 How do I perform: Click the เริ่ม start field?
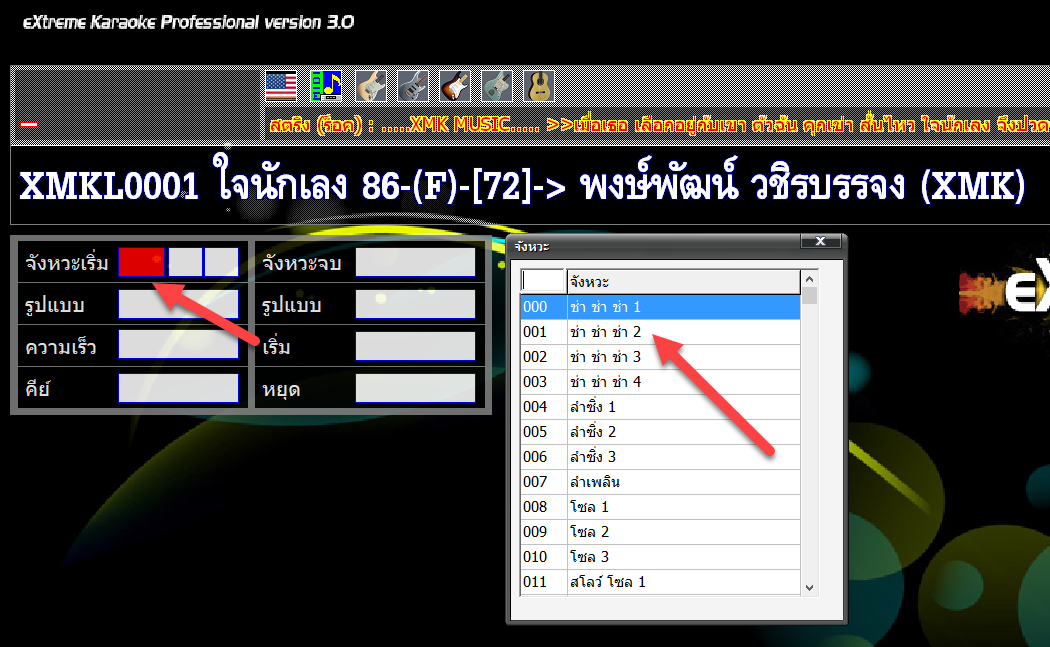[x=415, y=346]
